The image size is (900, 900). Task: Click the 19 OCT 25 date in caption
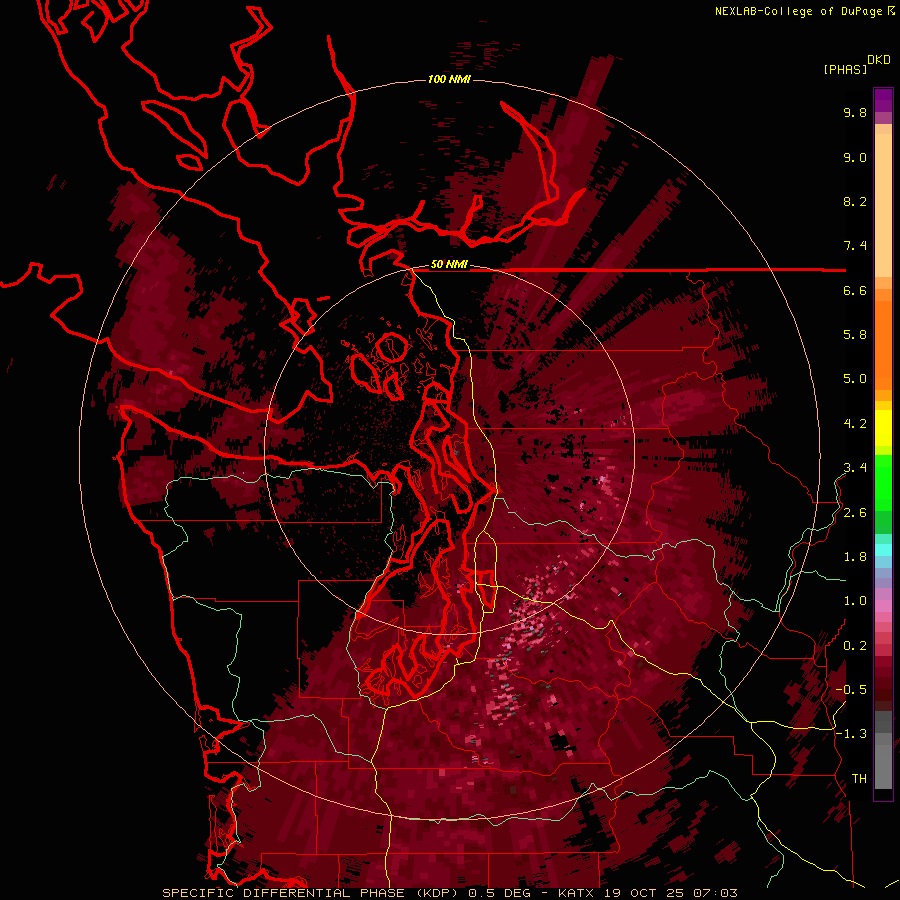pos(645,893)
